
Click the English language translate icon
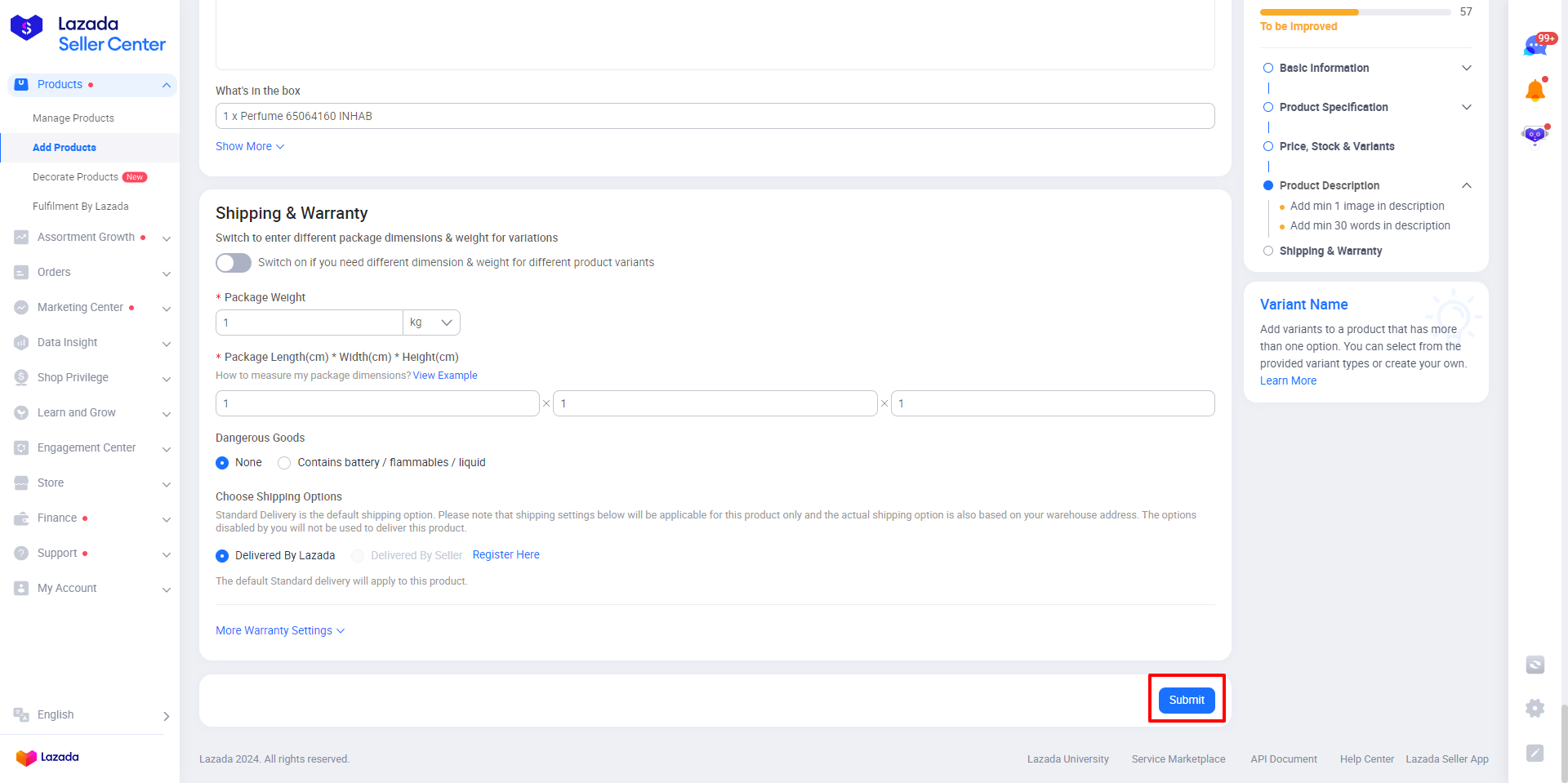[x=21, y=714]
